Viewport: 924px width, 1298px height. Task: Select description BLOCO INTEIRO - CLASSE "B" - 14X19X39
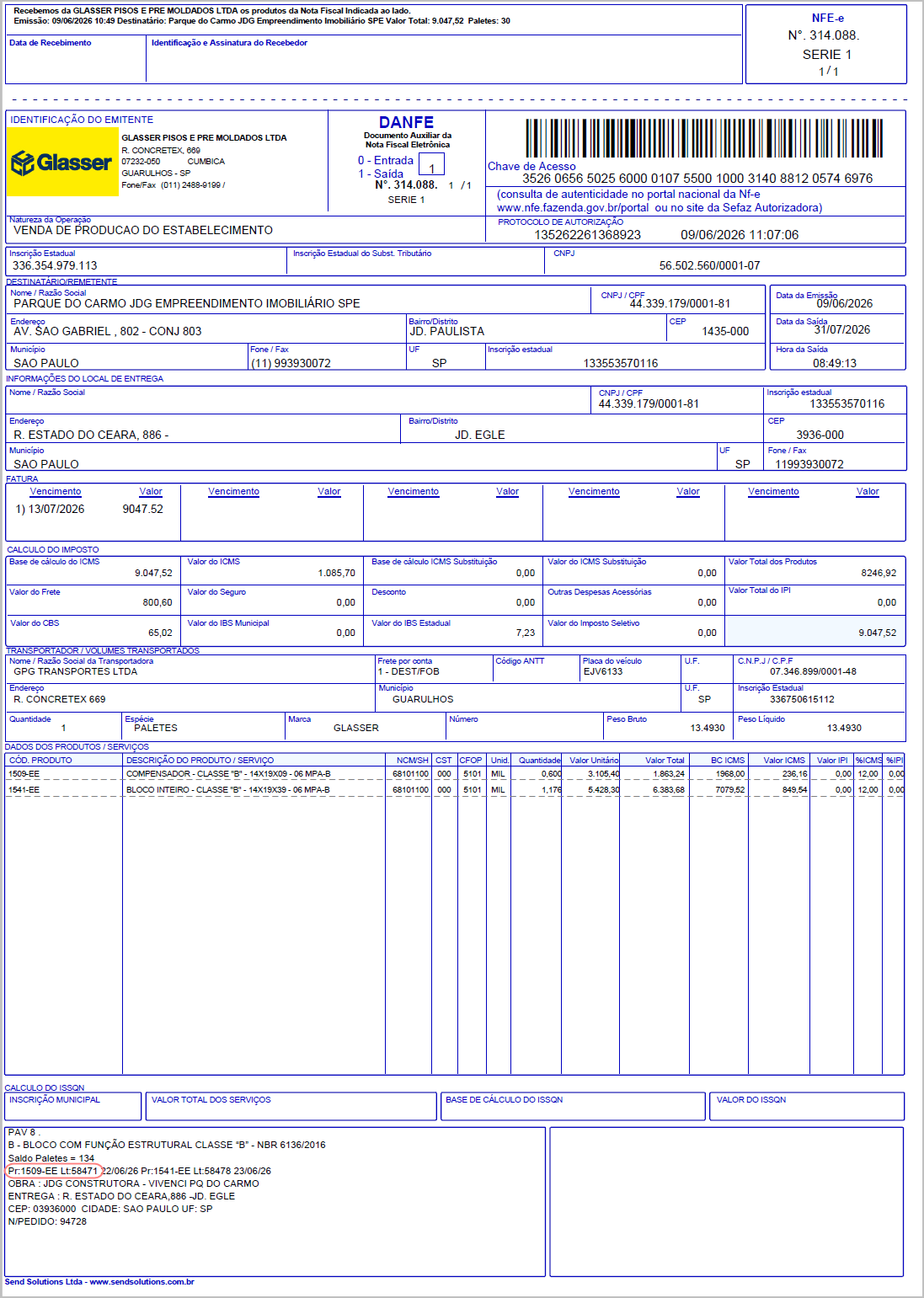(x=228, y=790)
